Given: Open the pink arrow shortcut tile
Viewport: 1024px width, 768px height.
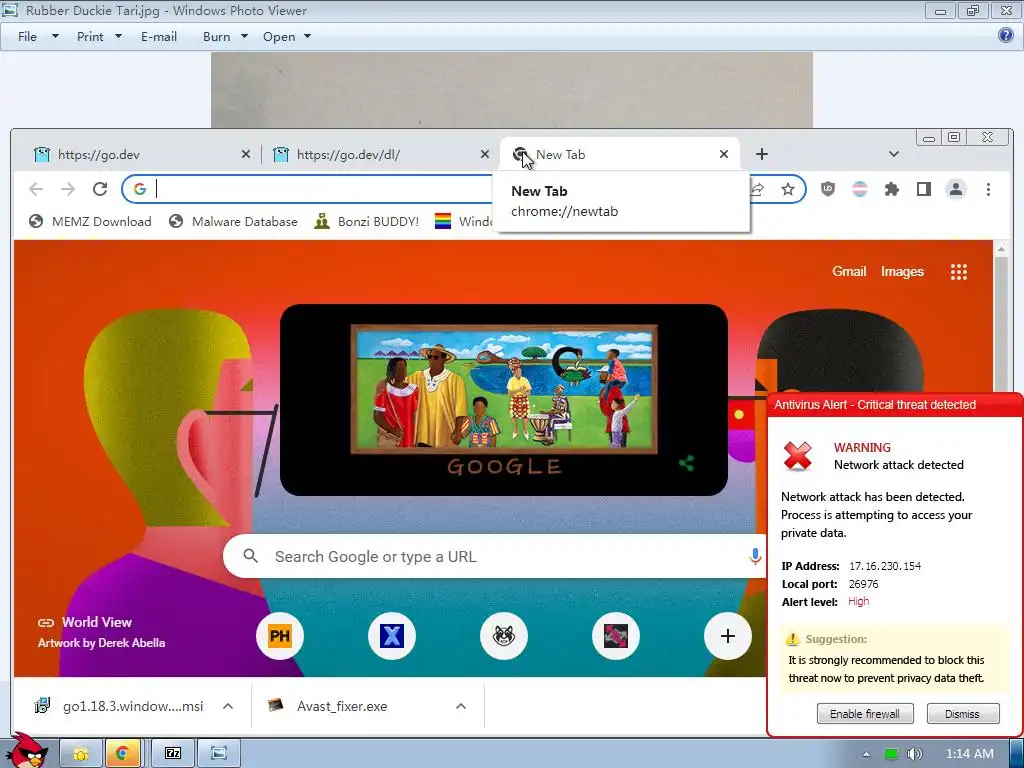Looking at the screenshot, I should [x=616, y=636].
